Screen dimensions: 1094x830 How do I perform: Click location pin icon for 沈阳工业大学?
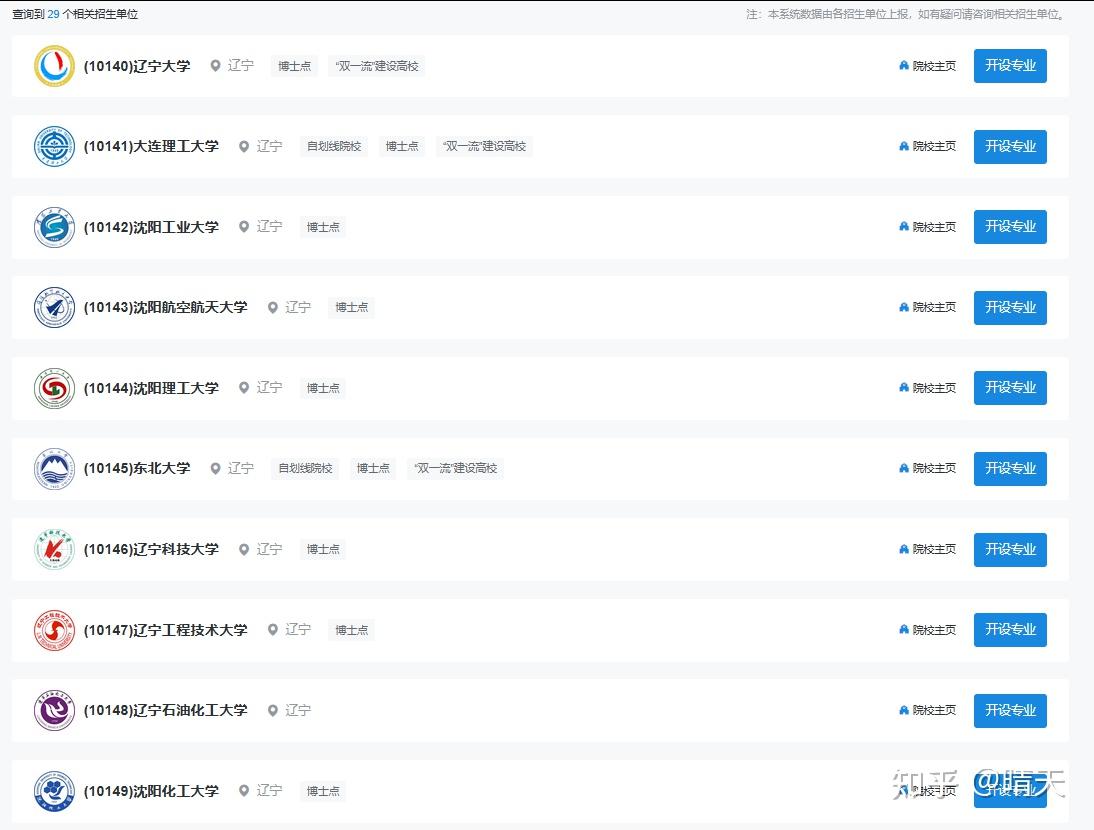(244, 227)
